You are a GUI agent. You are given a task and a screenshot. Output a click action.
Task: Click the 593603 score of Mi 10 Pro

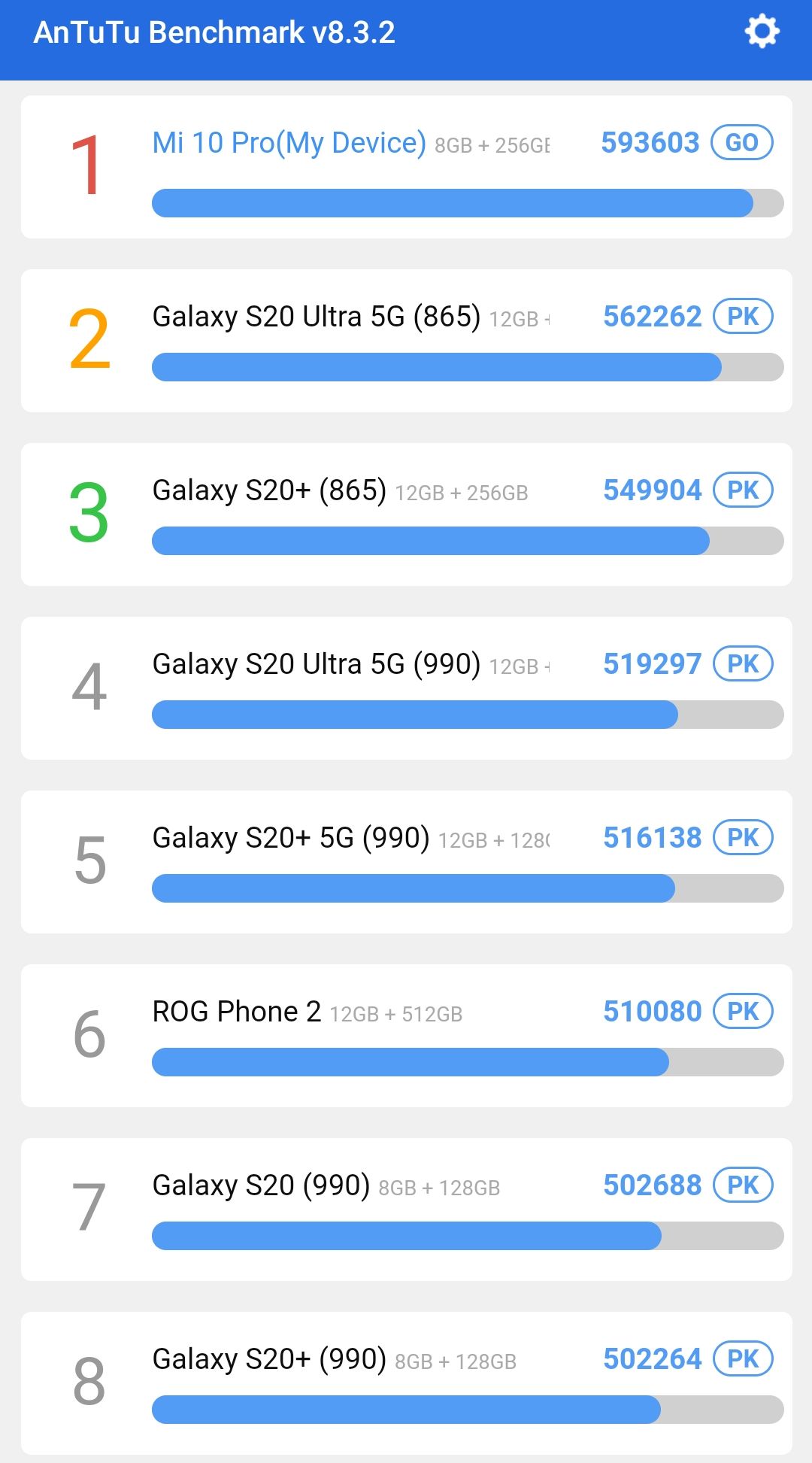[x=650, y=143]
